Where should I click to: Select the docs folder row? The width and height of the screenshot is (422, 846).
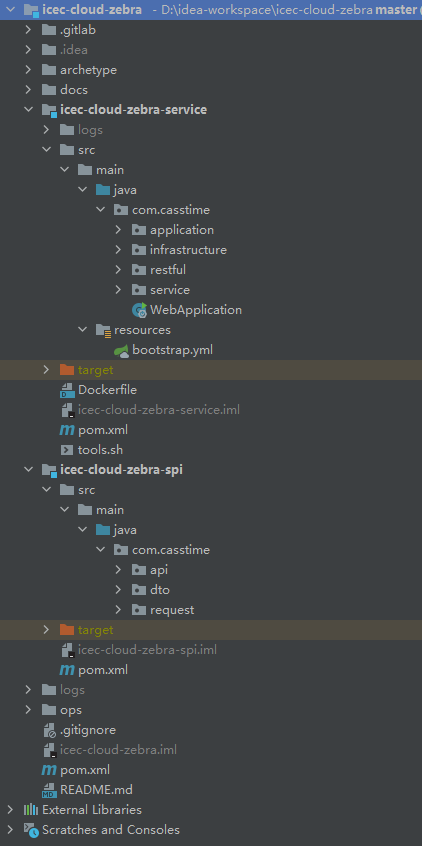(211, 90)
